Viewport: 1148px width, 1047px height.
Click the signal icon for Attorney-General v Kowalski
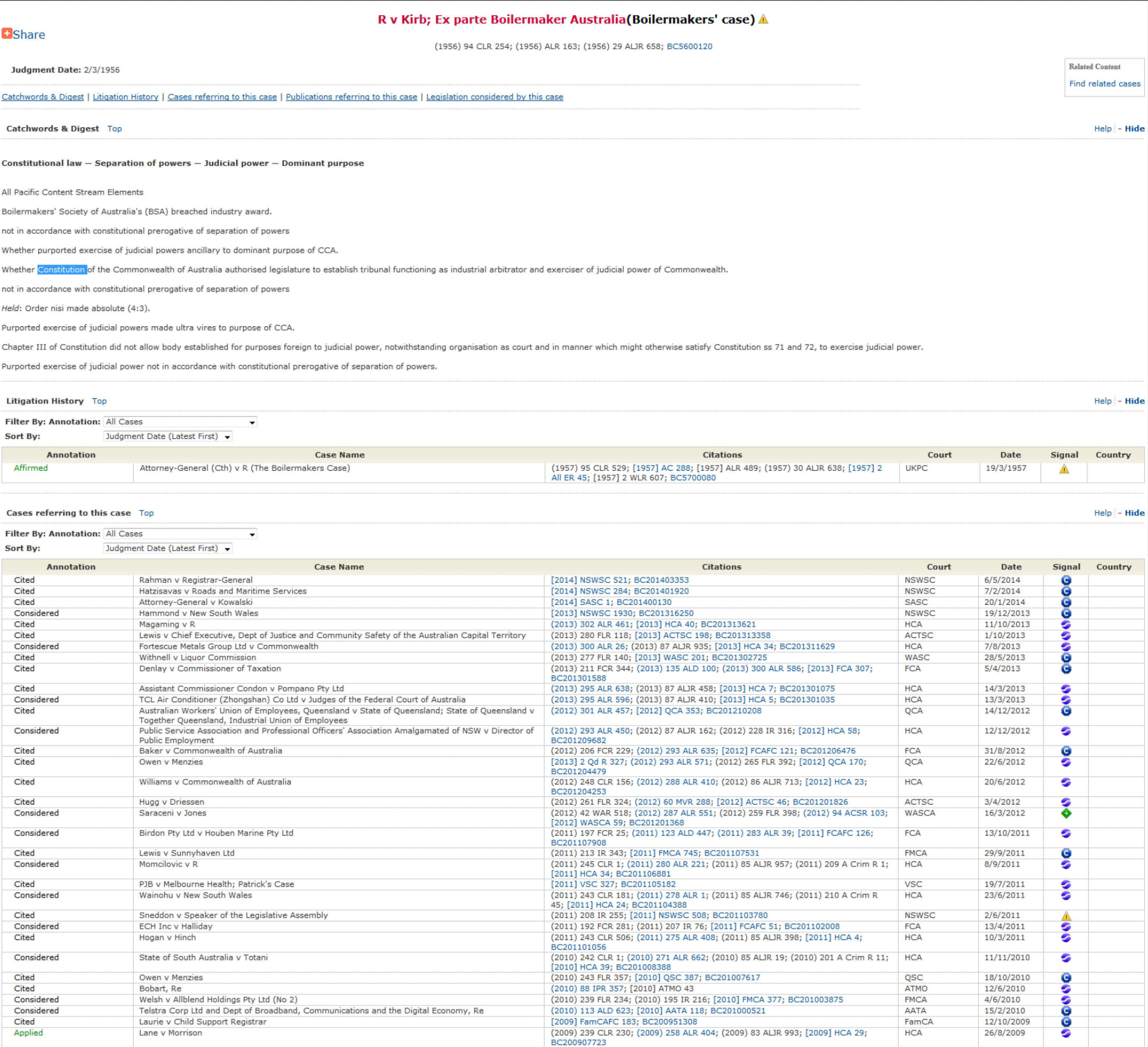coord(1066,602)
